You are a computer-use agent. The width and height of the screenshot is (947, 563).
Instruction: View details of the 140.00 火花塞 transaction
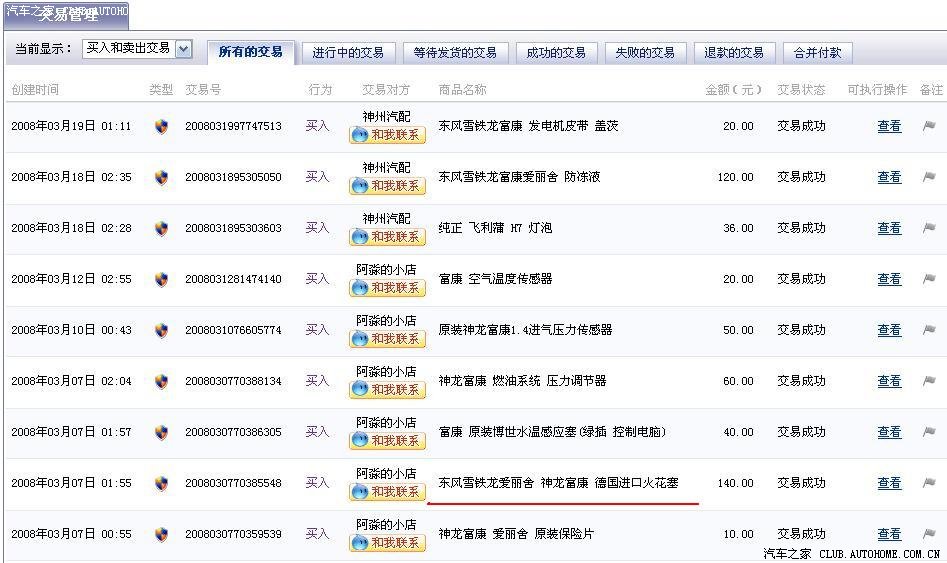(889, 483)
